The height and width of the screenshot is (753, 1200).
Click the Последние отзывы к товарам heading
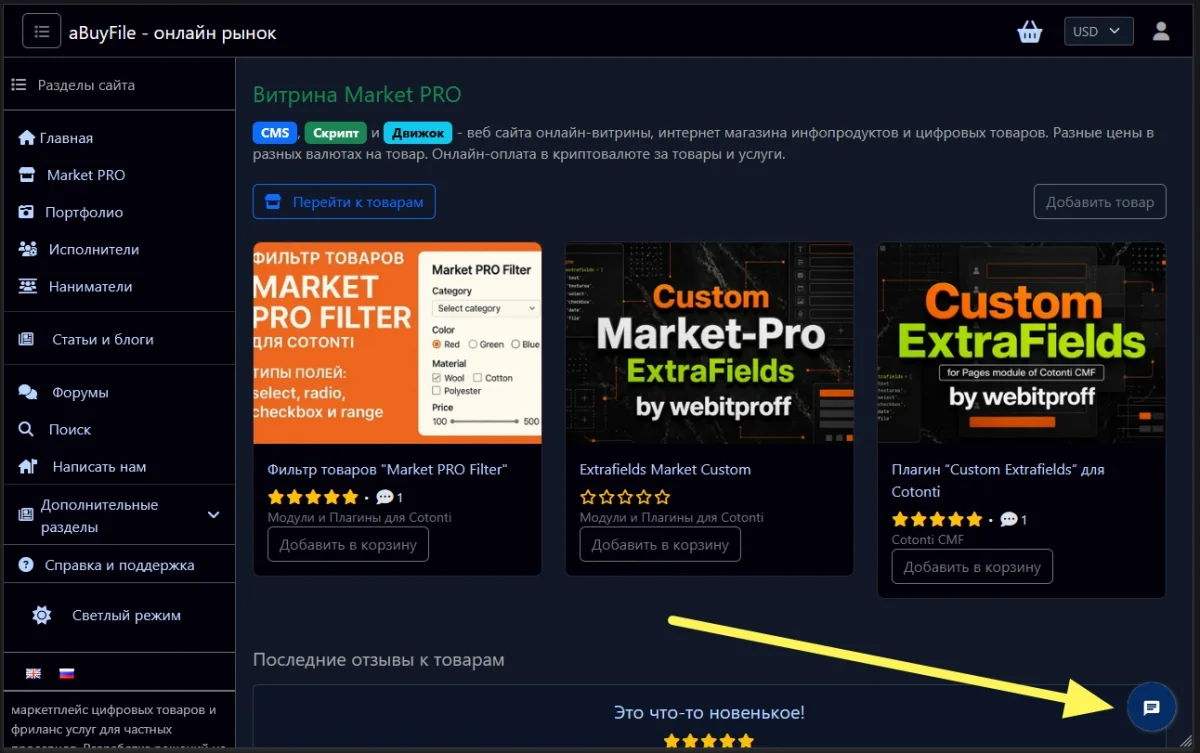(x=378, y=660)
